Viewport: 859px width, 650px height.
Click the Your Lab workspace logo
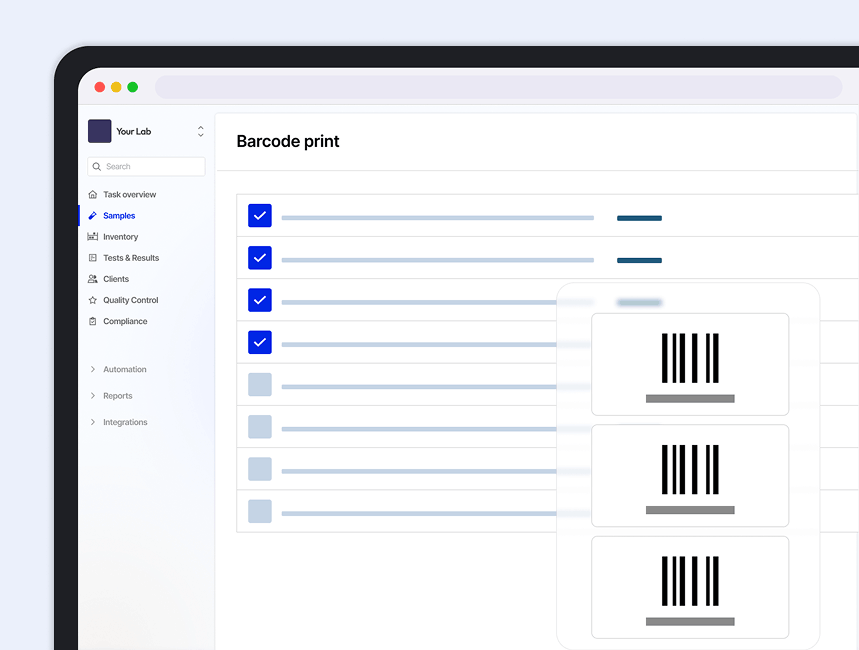point(100,131)
